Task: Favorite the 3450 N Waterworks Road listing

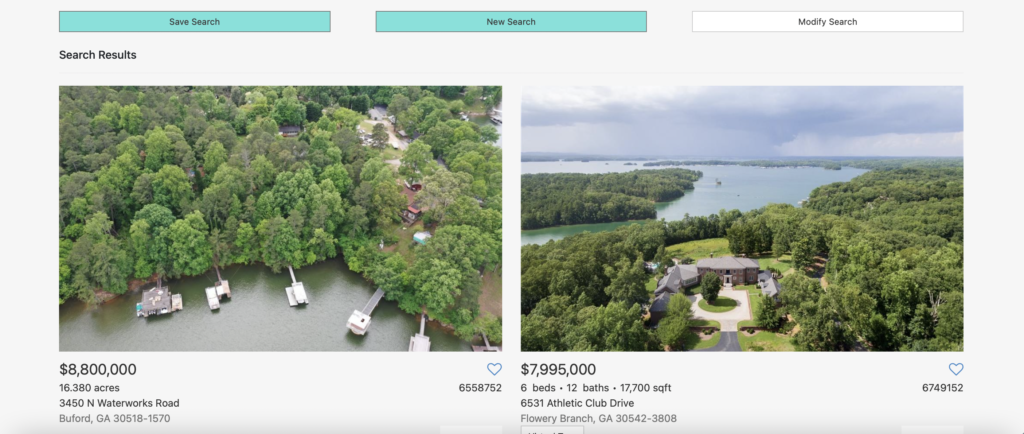Action: [494, 369]
